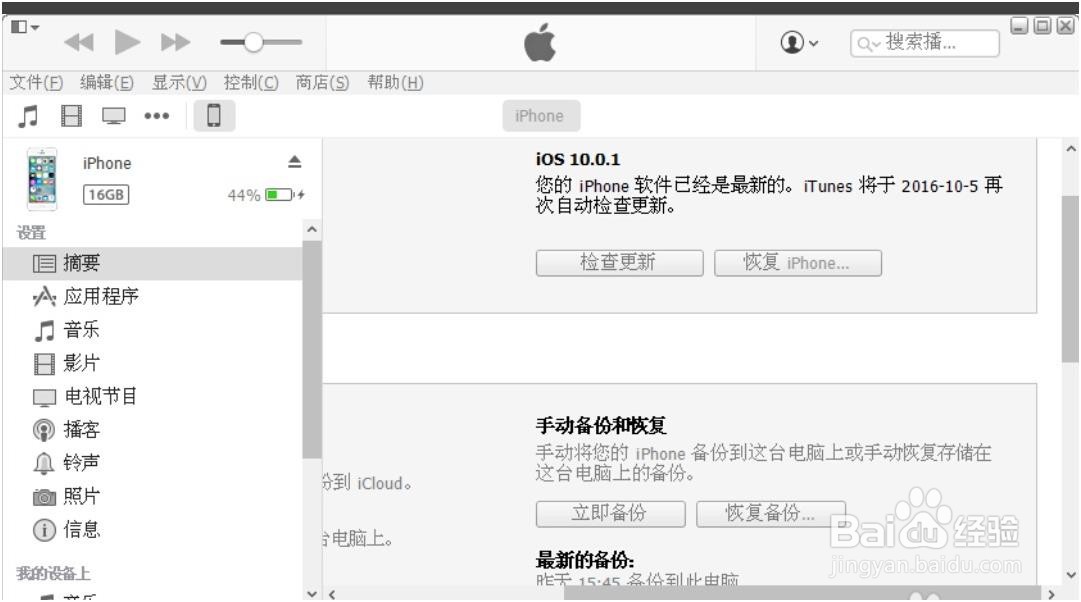1081x602 pixels.
Task: Open the search magnifier options
Action: tap(868, 45)
